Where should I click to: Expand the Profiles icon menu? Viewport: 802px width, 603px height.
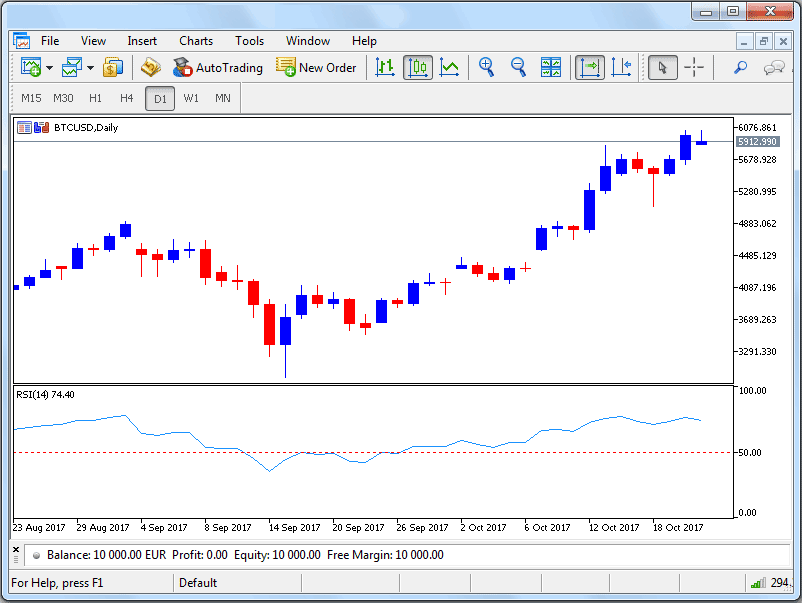tap(72, 68)
